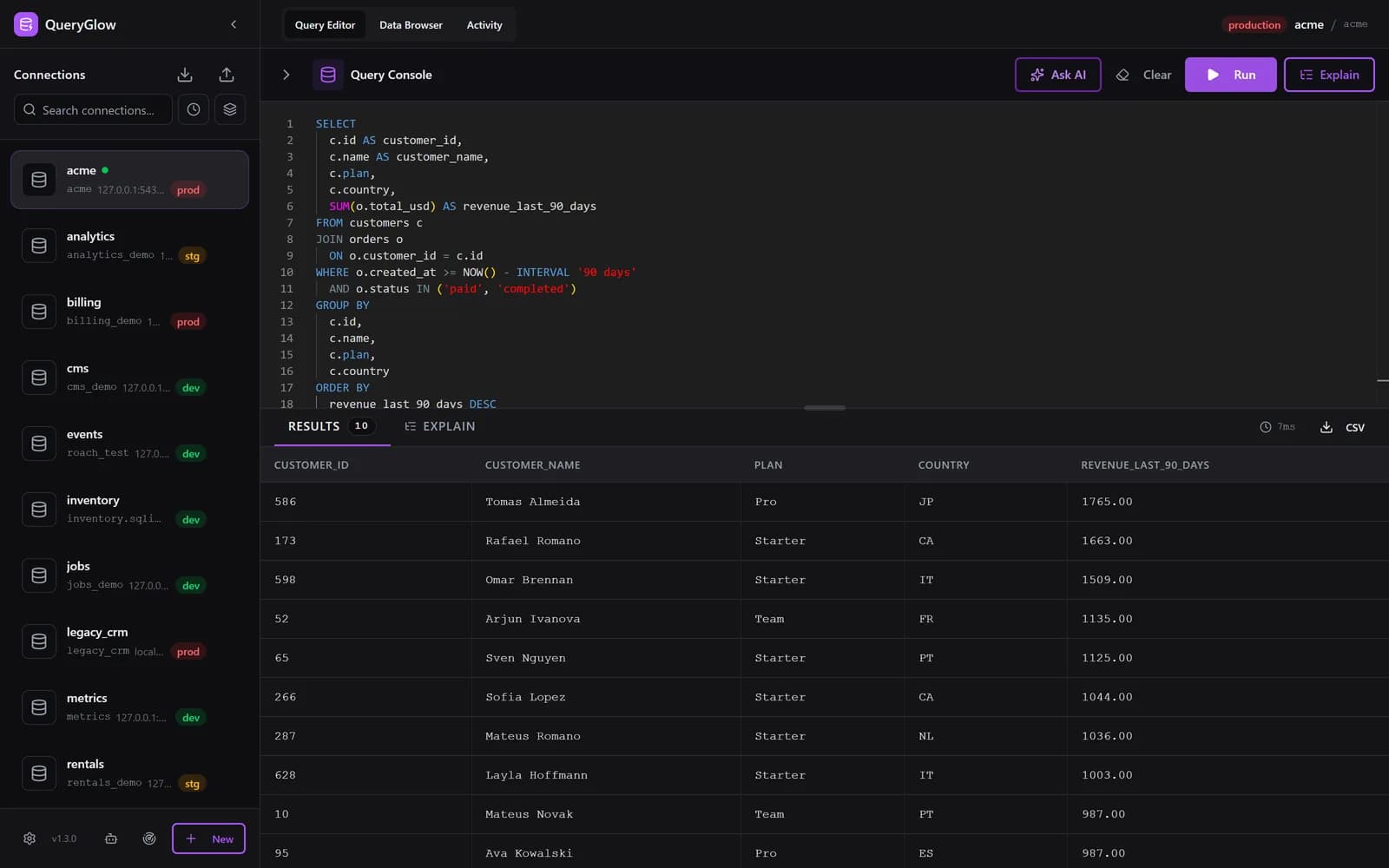
Task: Open Ask AI assistant
Action: pos(1057,75)
